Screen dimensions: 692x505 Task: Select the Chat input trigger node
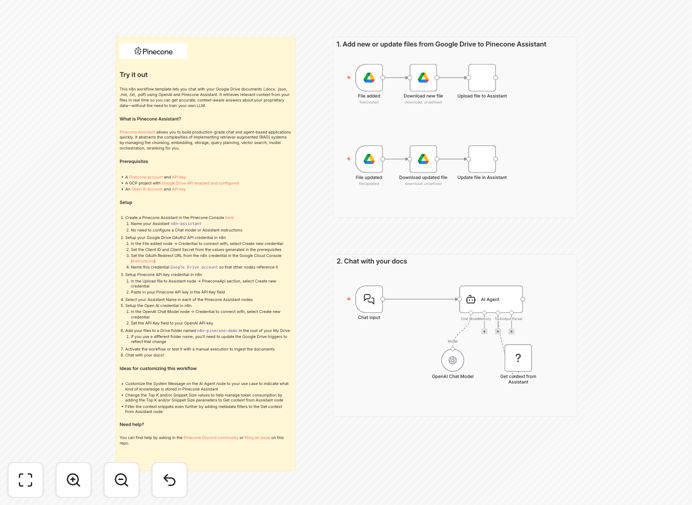(x=369, y=299)
